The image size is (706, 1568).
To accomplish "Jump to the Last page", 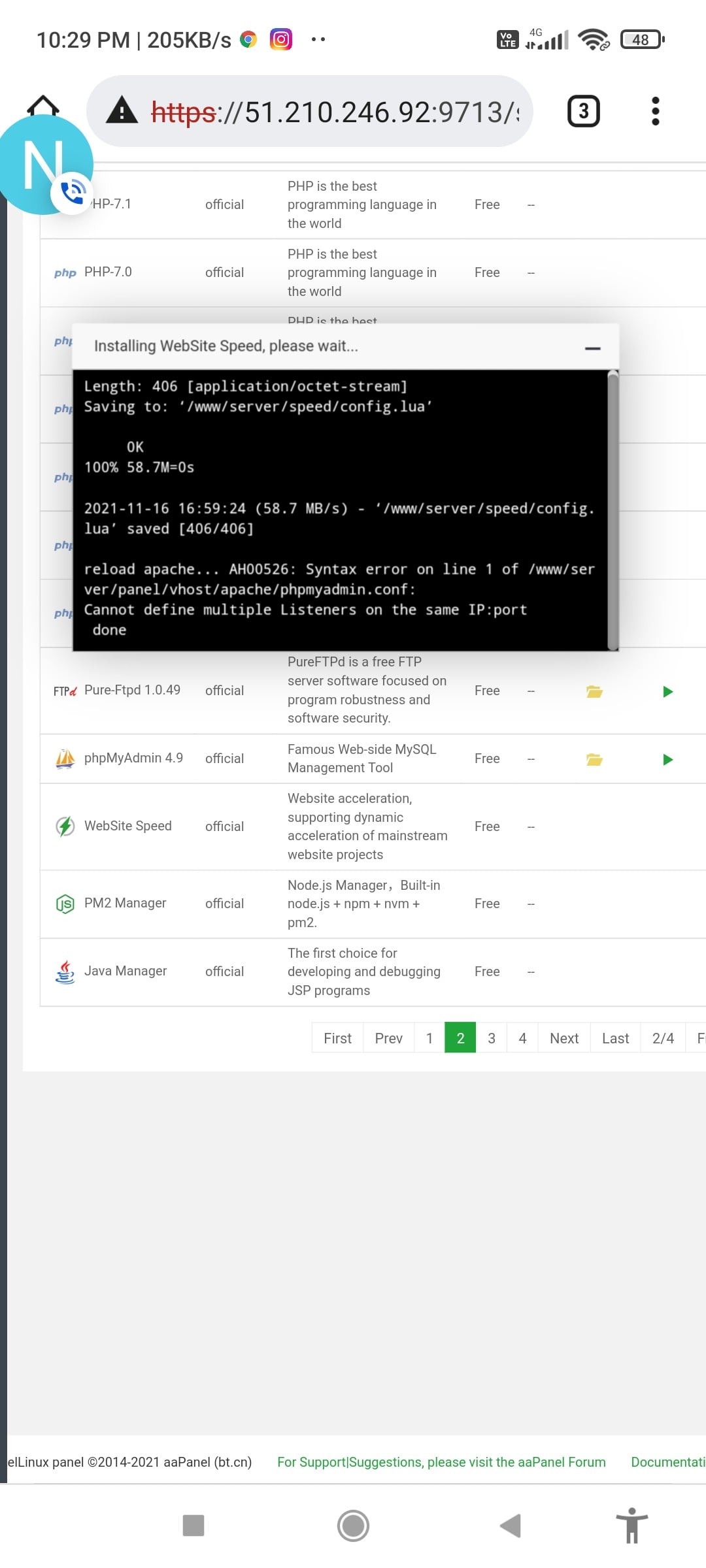I will coord(615,1037).
